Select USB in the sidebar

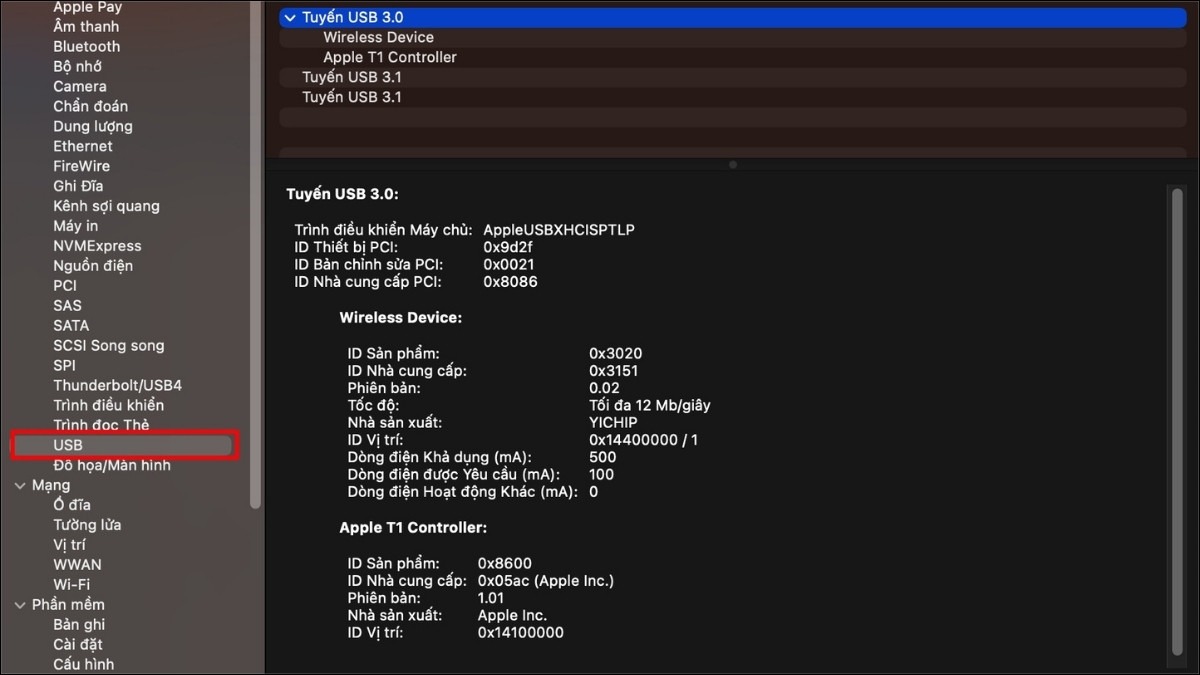point(68,445)
